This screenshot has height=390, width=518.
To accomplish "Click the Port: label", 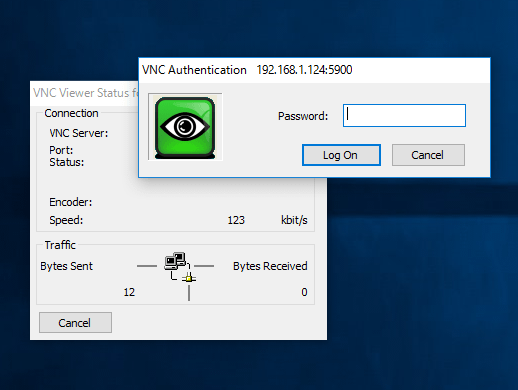I will click(x=61, y=150).
